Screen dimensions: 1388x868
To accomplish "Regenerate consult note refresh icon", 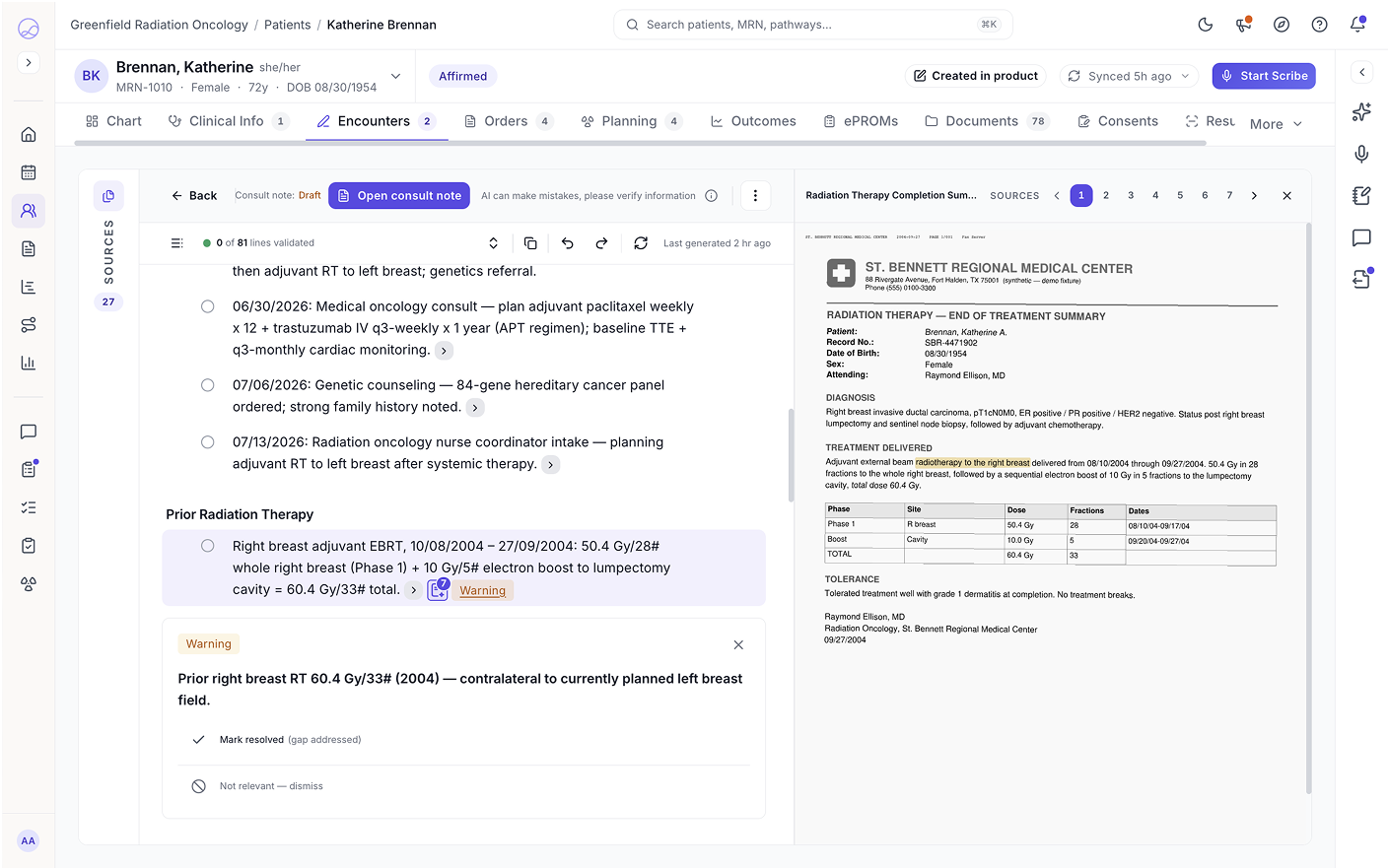I will [641, 243].
